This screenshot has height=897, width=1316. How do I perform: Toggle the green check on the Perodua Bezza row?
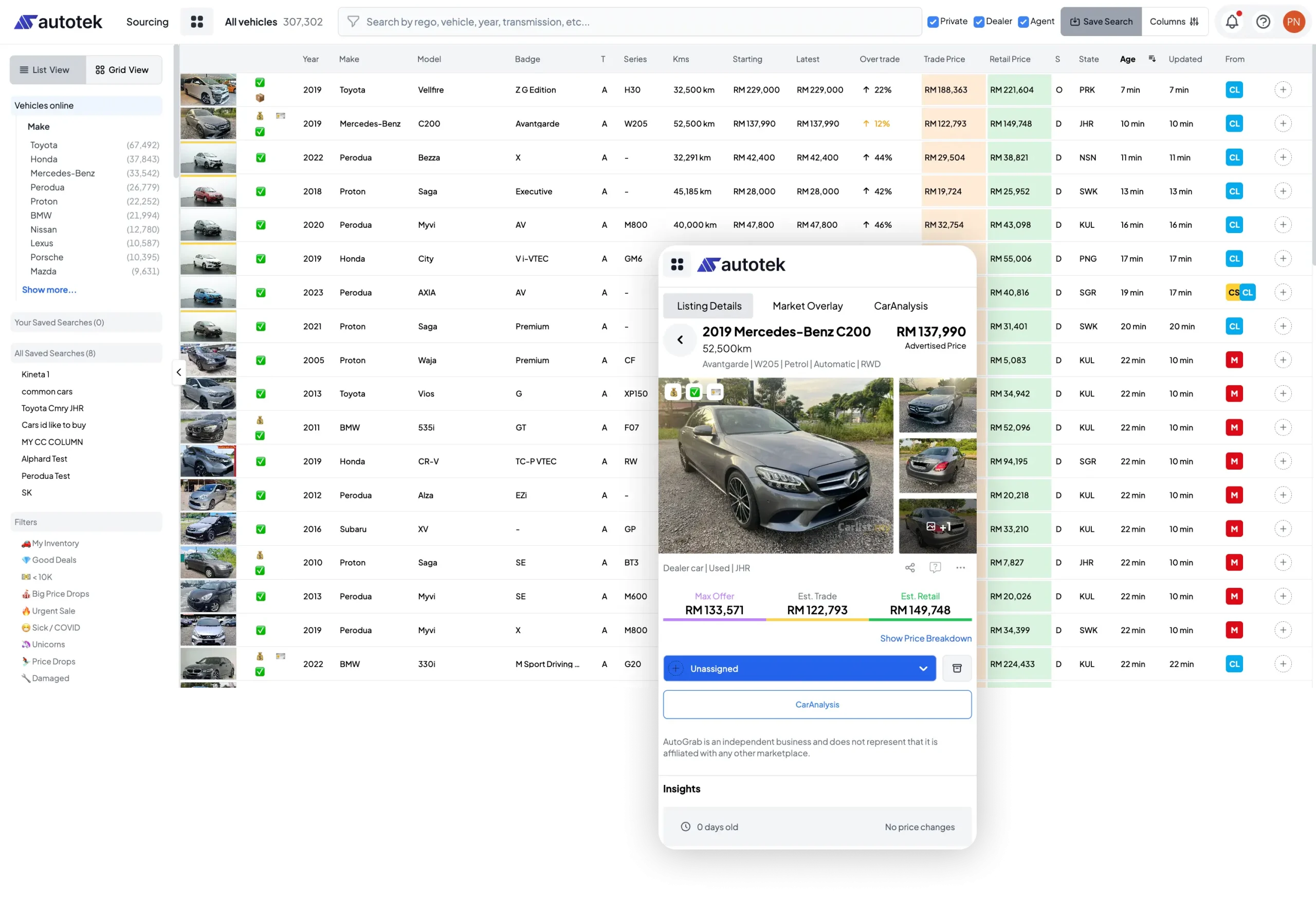[x=260, y=157]
